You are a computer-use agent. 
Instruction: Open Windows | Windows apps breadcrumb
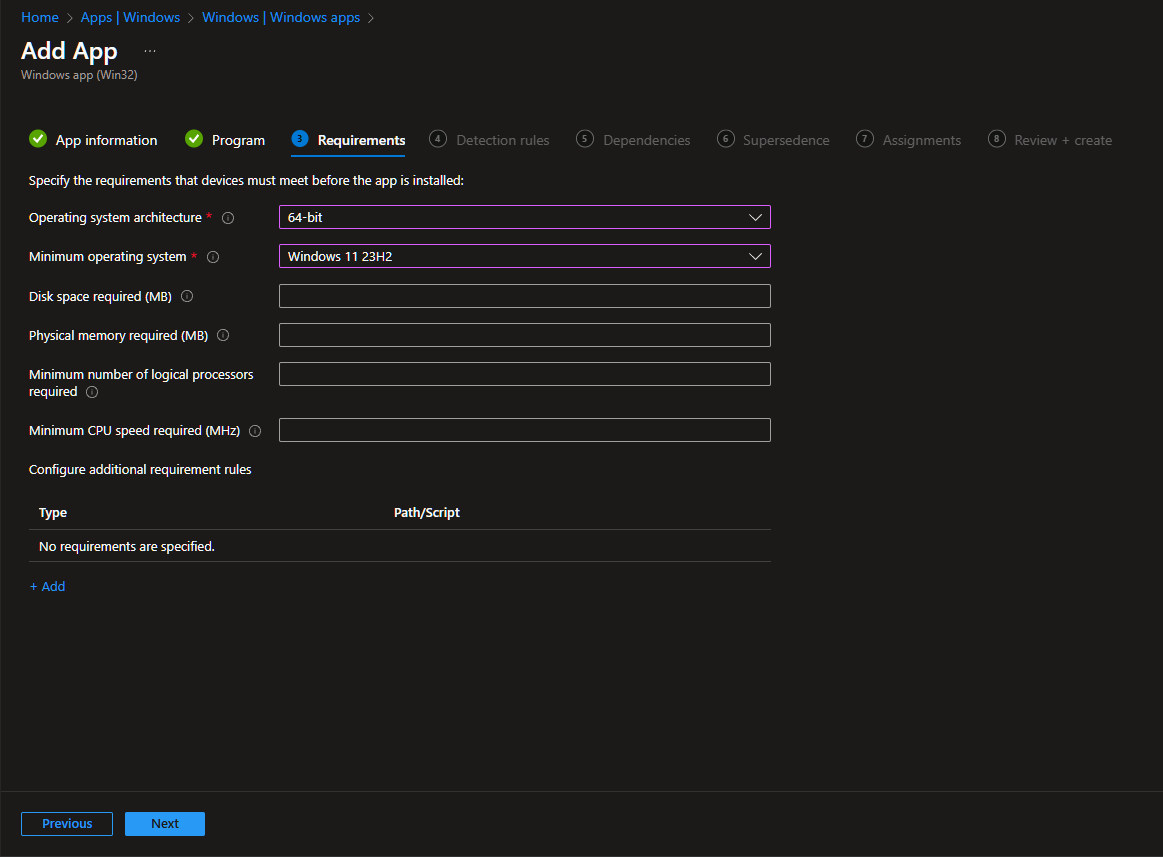pos(281,17)
